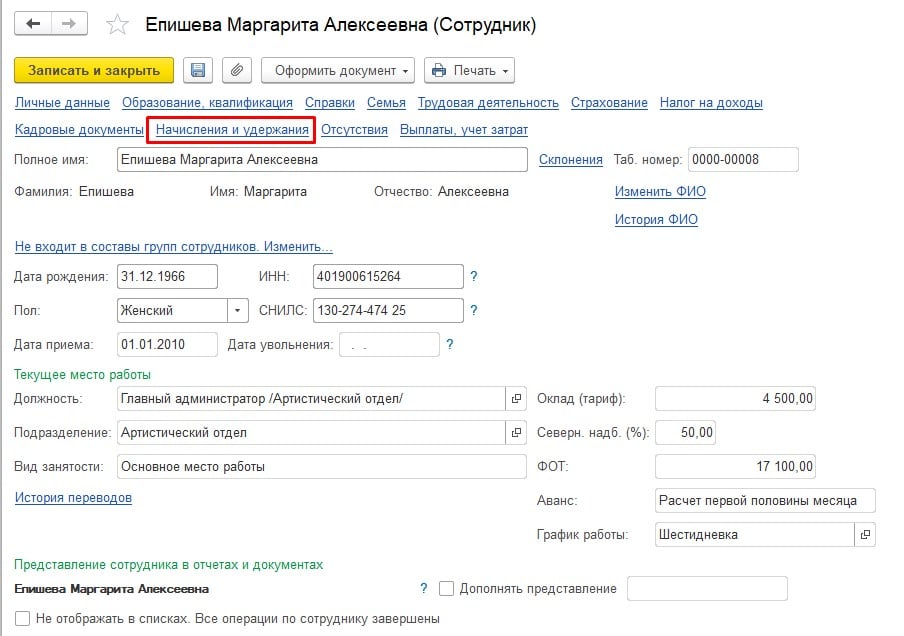Open the department field selection icon

tap(516, 433)
